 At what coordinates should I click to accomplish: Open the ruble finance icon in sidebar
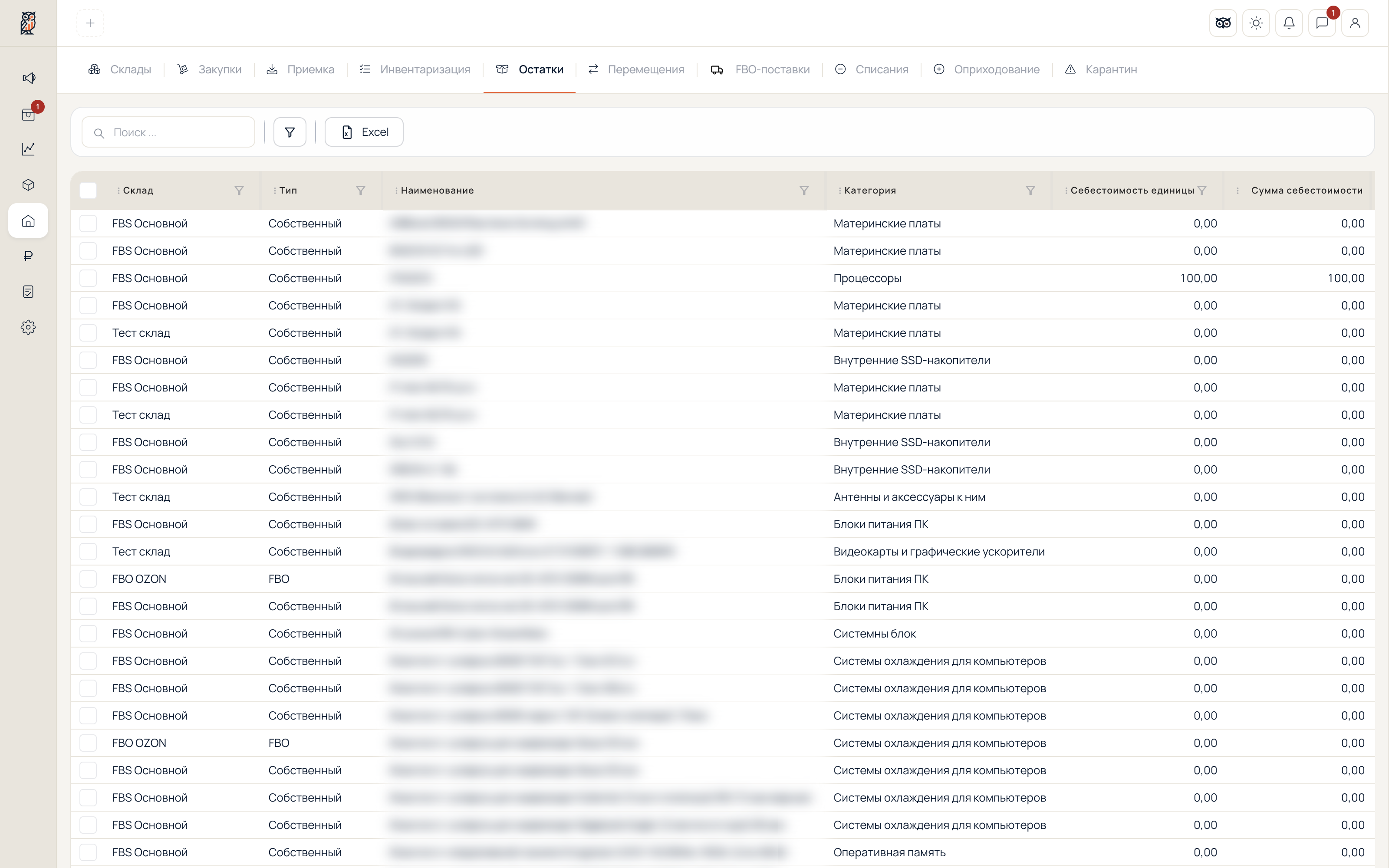[x=28, y=256]
